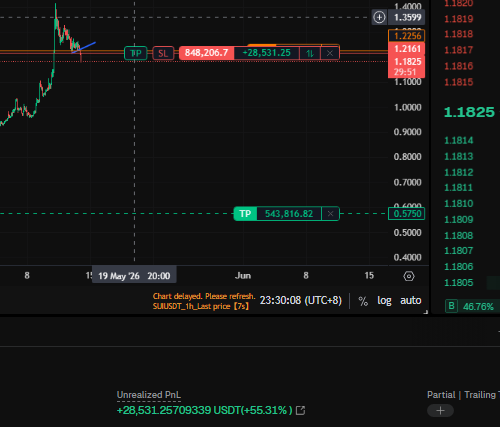Click the reverse position arrows icon
This screenshot has height=427, width=500.
[x=310, y=53]
